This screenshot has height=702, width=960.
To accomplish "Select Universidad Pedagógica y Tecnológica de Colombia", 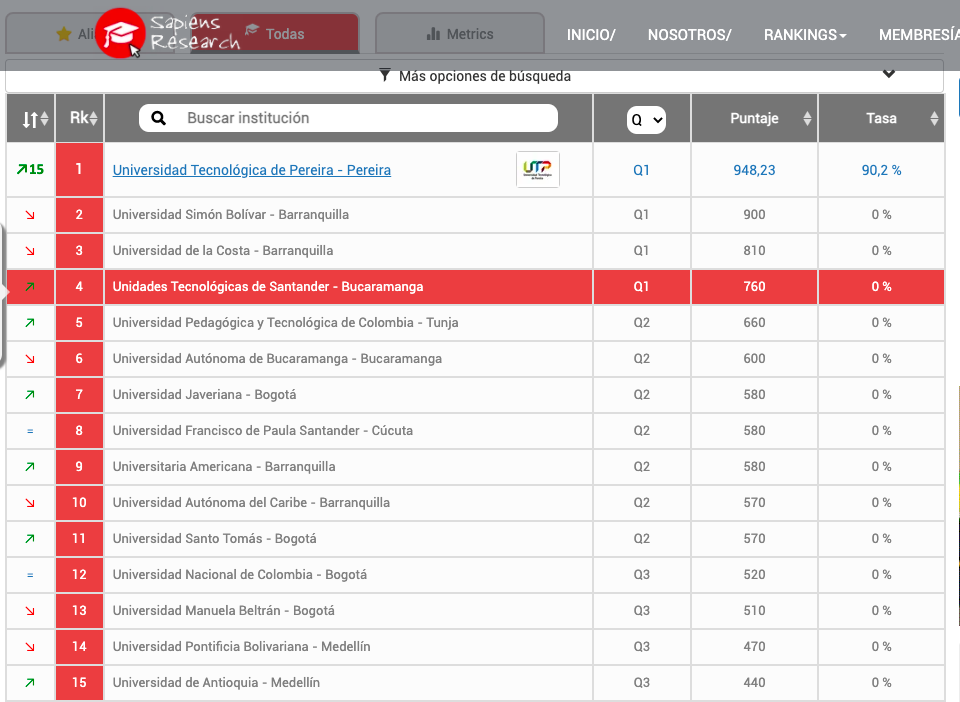I will tap(285, 323).
